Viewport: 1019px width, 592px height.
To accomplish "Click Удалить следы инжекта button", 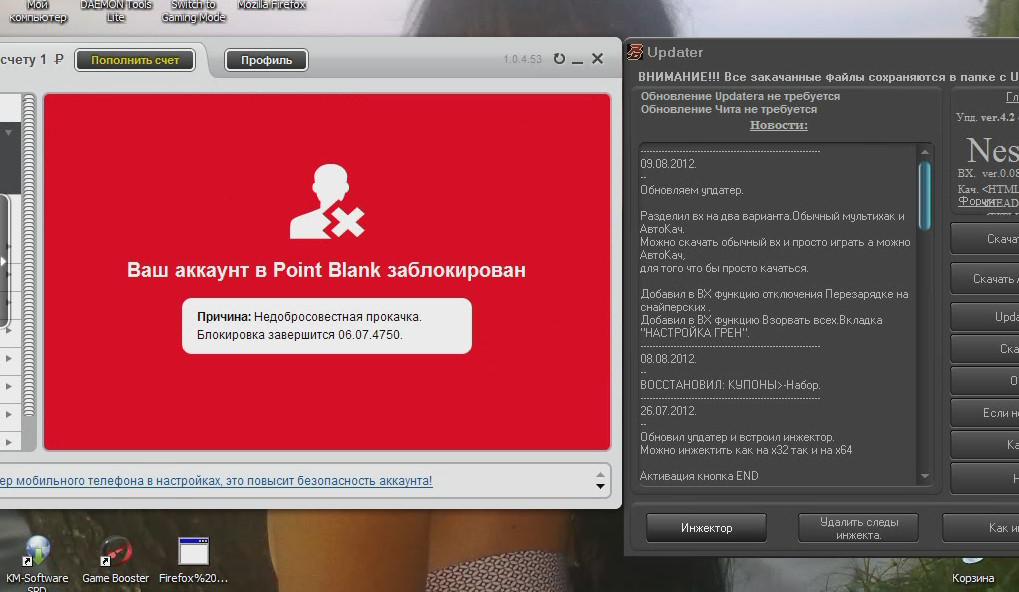I will click(x=858, y=528).
